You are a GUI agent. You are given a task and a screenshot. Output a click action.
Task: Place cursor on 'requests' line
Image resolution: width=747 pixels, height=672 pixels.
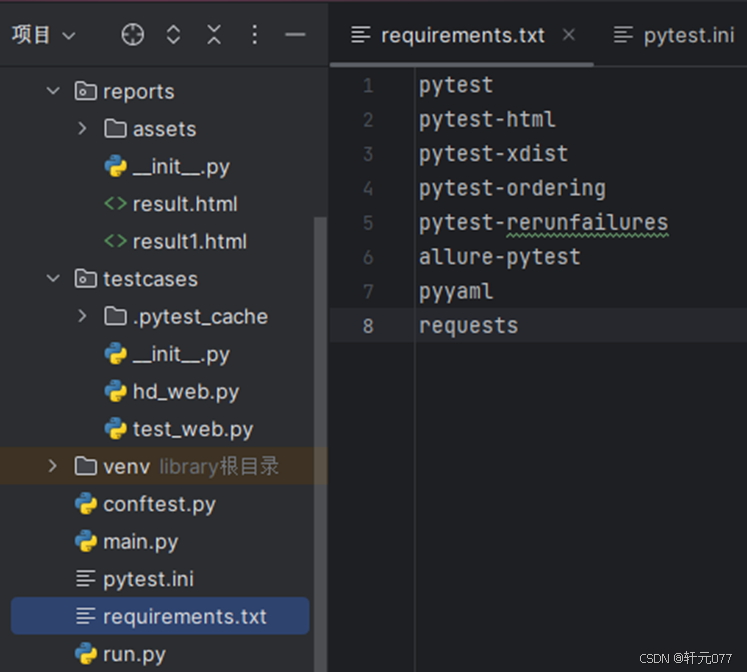pos(468,326)
